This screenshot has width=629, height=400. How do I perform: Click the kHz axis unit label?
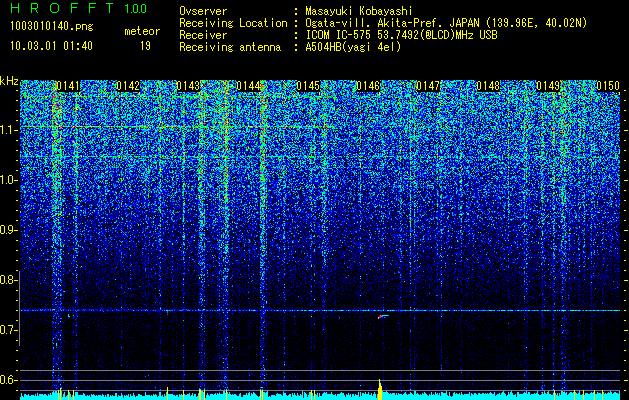[9, 82]
